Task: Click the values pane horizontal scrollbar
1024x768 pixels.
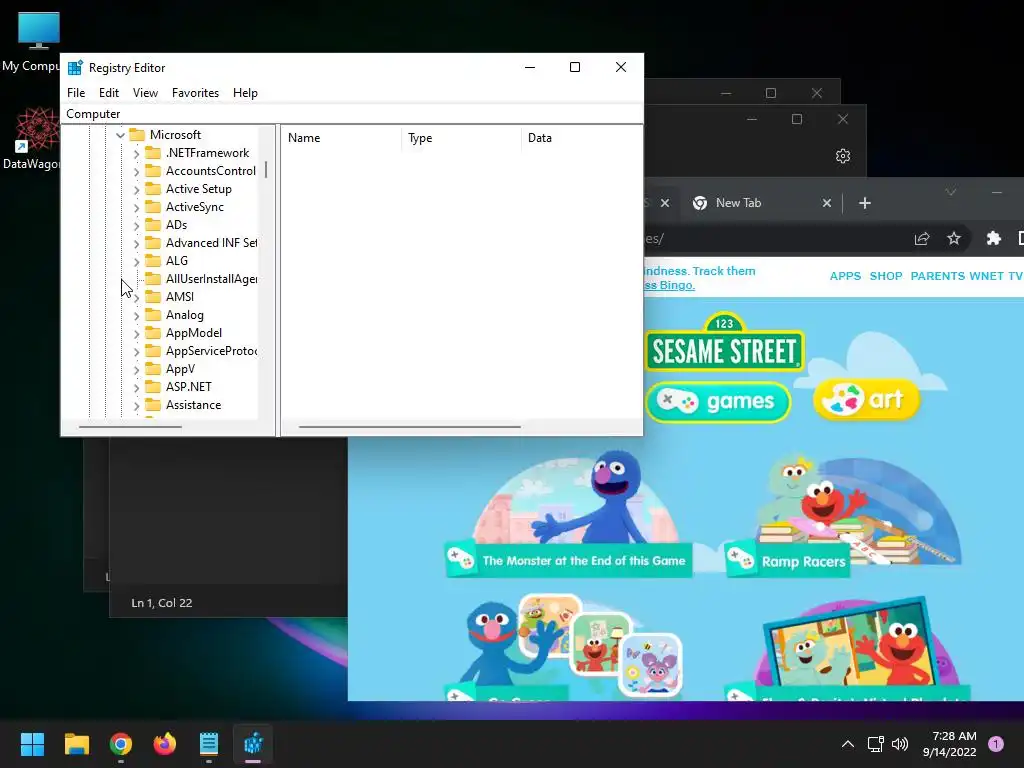Action: tap(409, 427)
